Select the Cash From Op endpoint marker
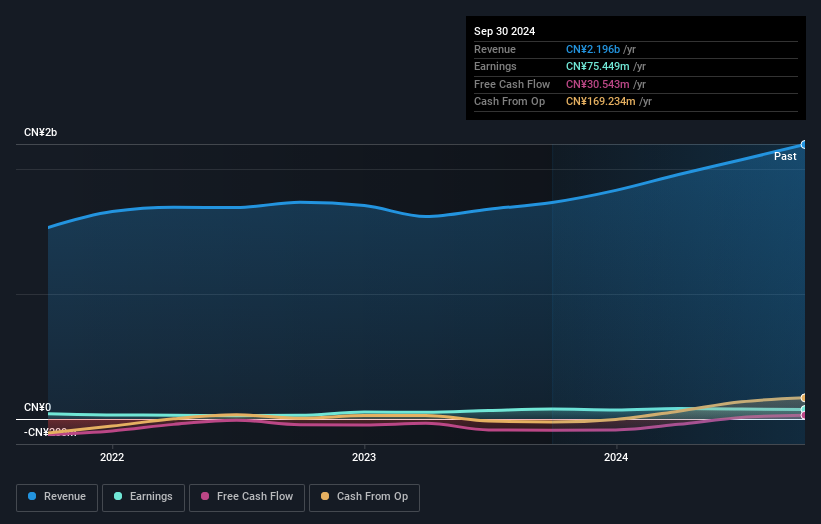Screen dimensions: 821x524 804,398
